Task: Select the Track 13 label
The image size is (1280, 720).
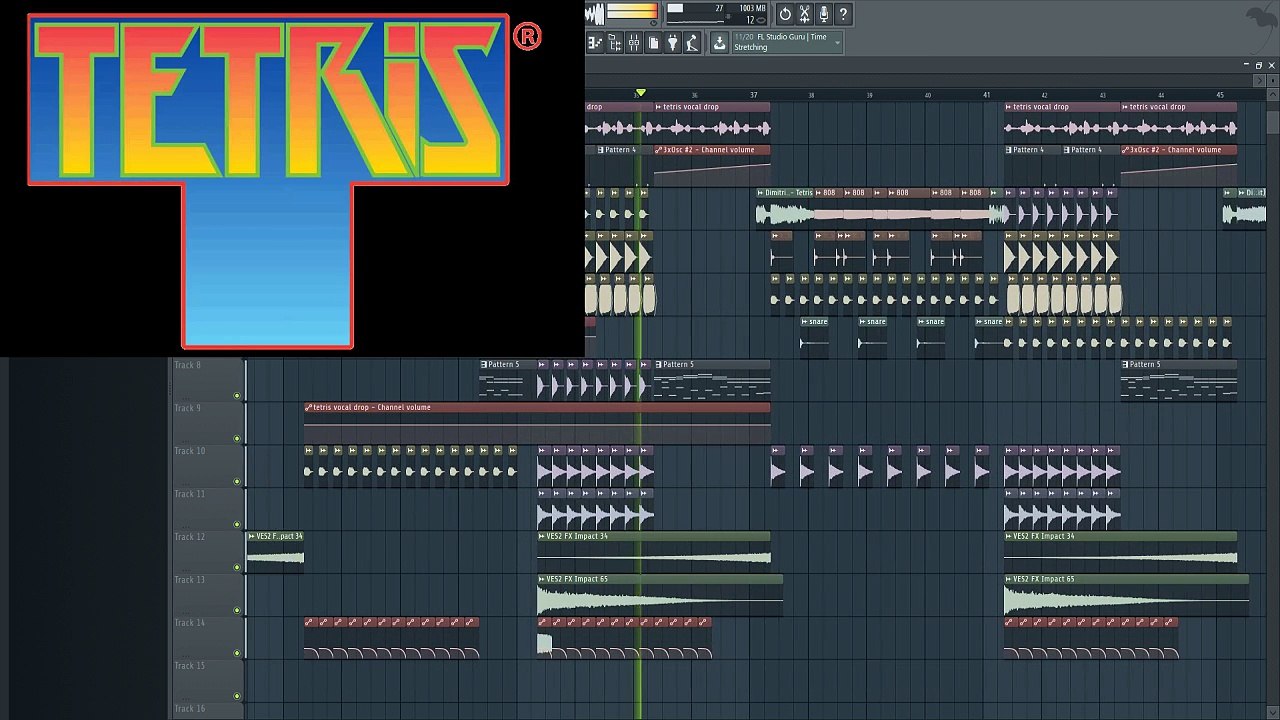Action: (190, 580)
